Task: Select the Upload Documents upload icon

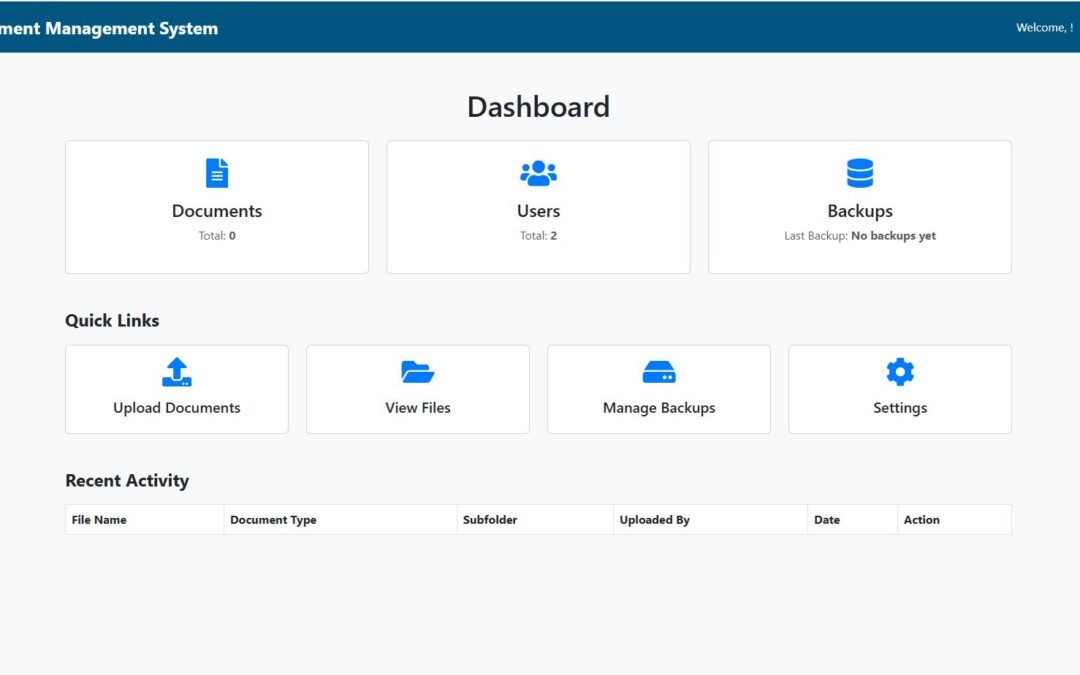Action: pyautogui.click(x=176, y=371)
